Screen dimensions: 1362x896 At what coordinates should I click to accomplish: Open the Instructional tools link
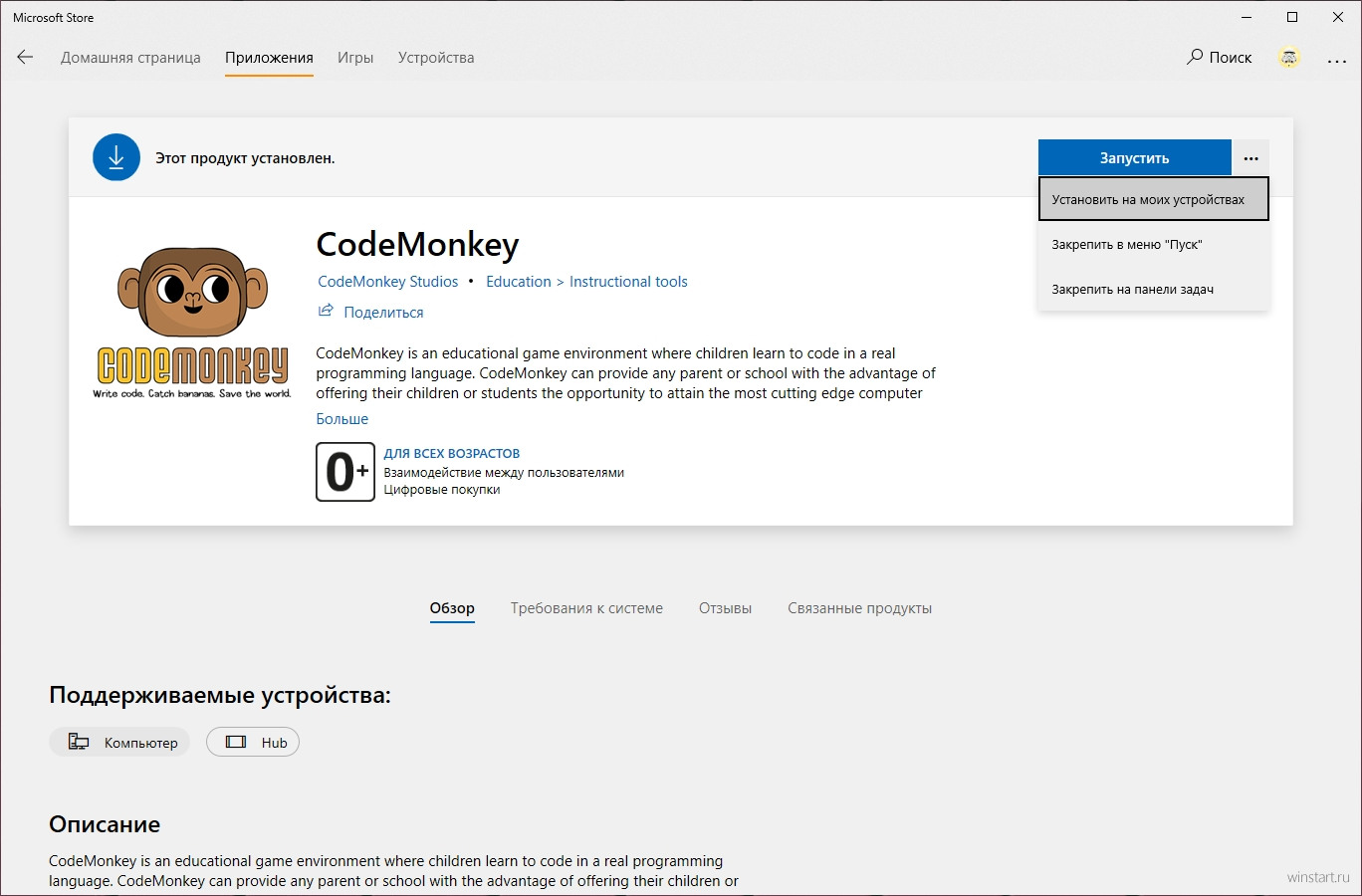(628, 282)
